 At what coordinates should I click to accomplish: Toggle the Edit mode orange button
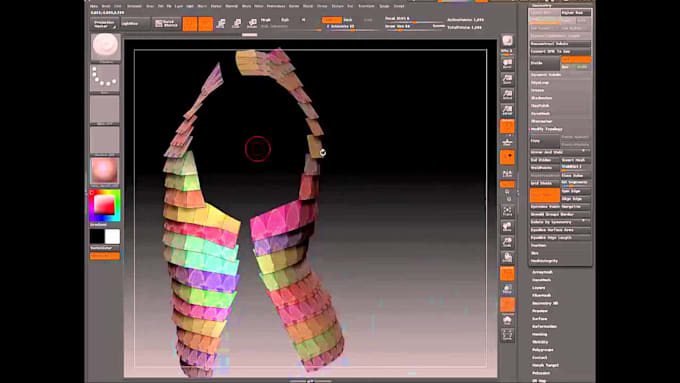click(190, 23)
